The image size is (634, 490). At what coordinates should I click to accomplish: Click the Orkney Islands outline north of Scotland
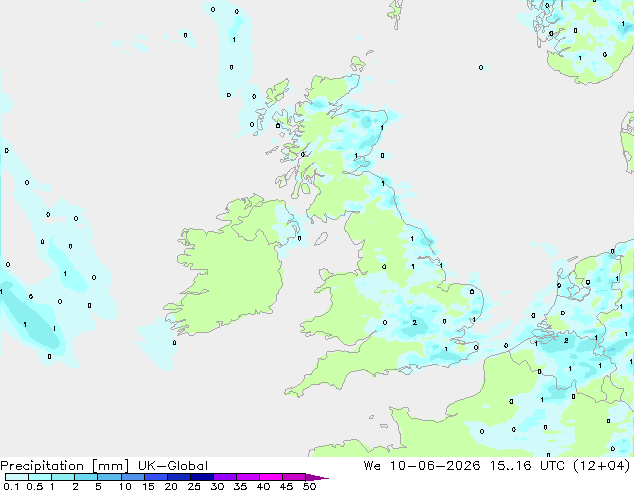358,64
